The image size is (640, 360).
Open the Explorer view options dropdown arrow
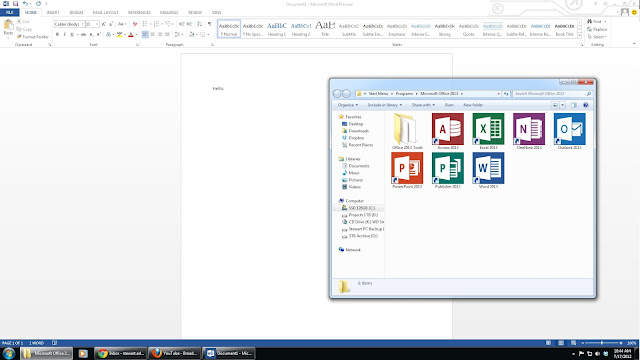pyautogui.click(x=562, y=105)
